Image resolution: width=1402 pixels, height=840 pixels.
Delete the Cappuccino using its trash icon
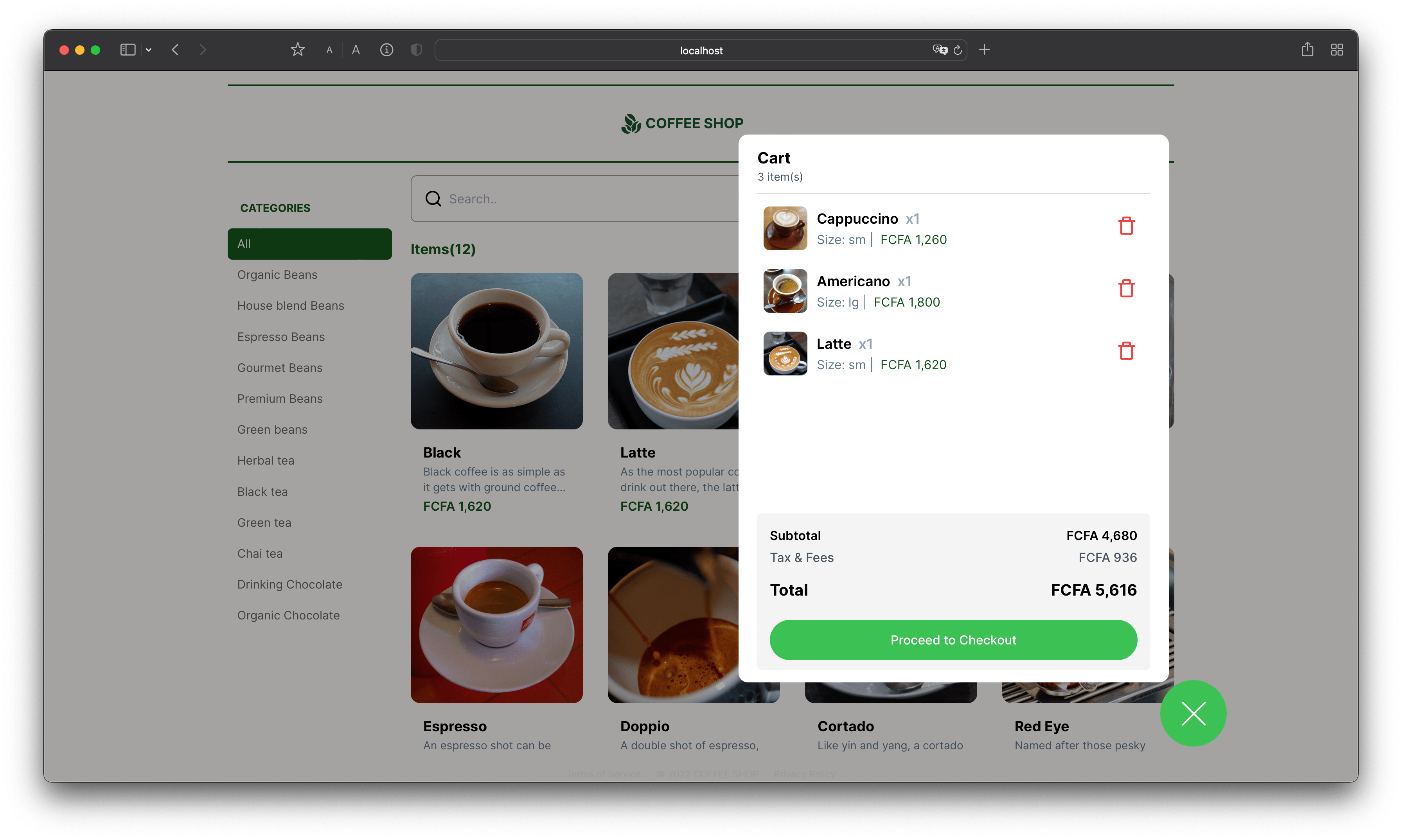tap(1126, 225)
